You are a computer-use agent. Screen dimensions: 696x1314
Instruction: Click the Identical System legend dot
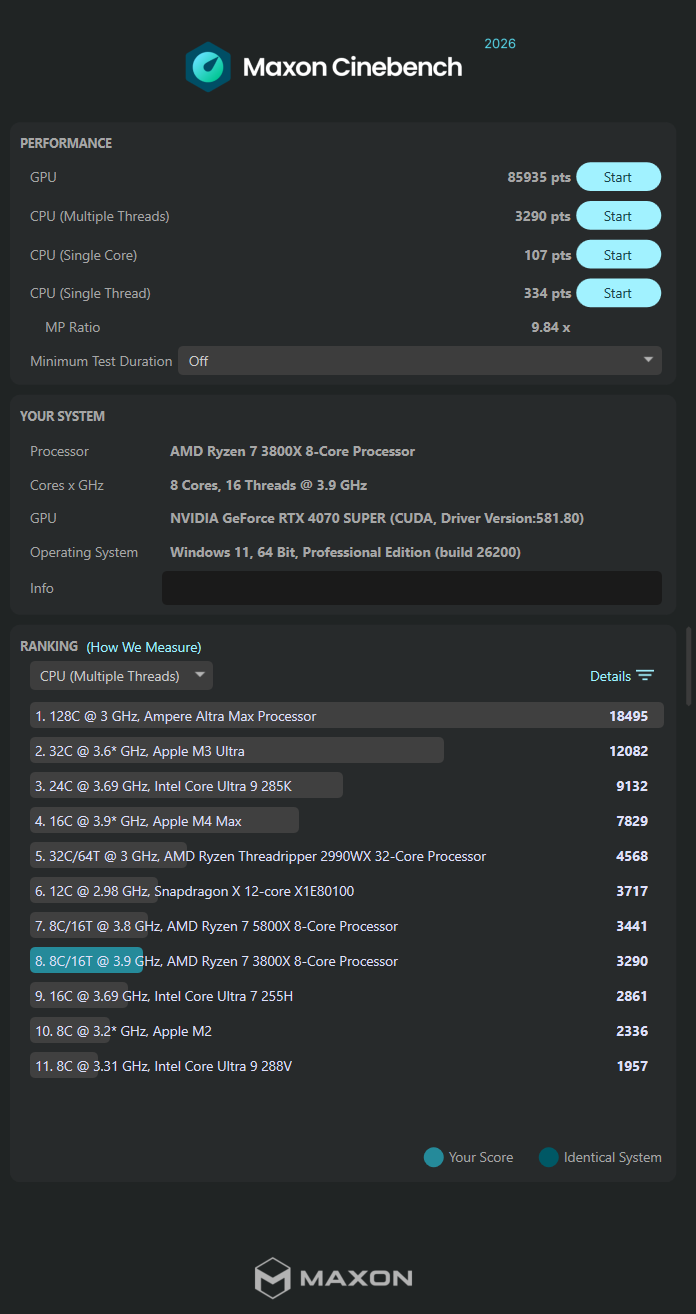(548, 1157)
